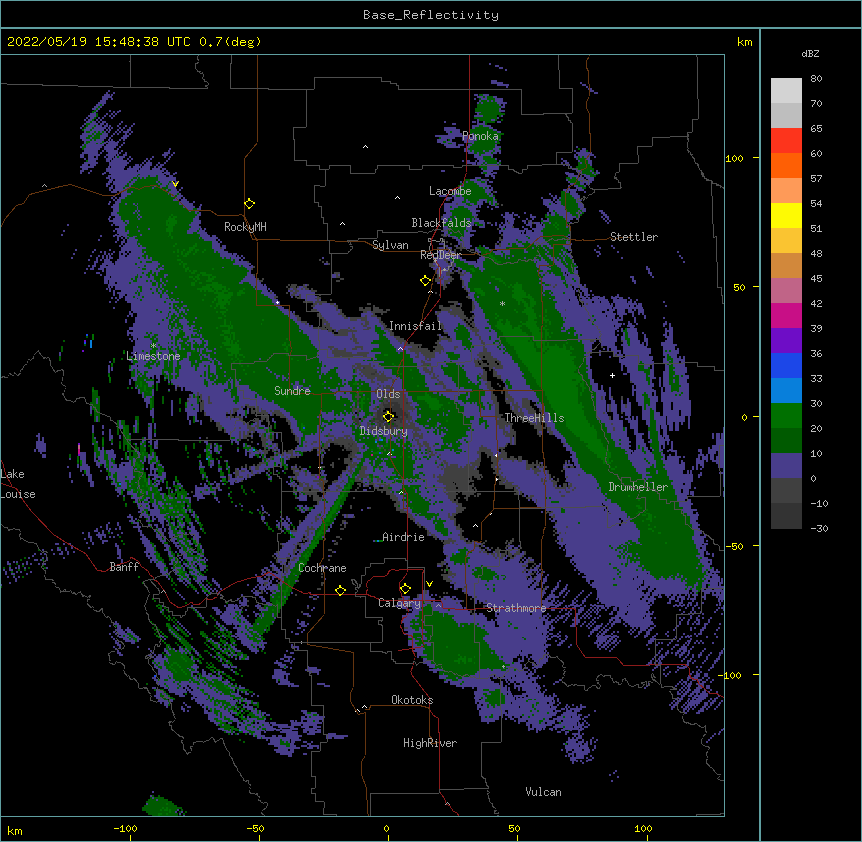Click the asterisk marker above Limestone
This screenshot has width=862, height=842.
pyautogui.click(x=153, y=346)
